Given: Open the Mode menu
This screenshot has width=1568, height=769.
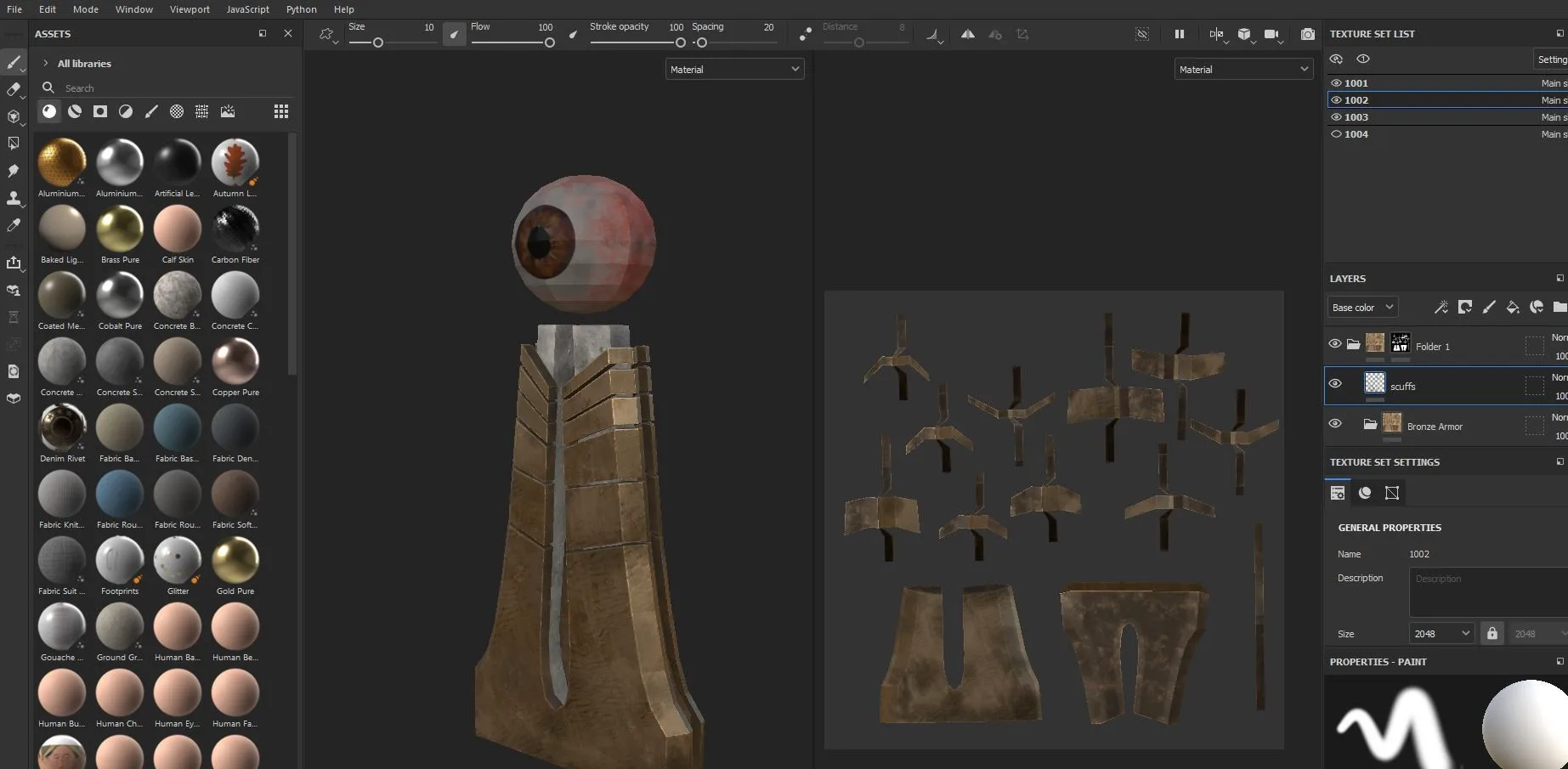Looking at the screenshot, I should [86, 9].
